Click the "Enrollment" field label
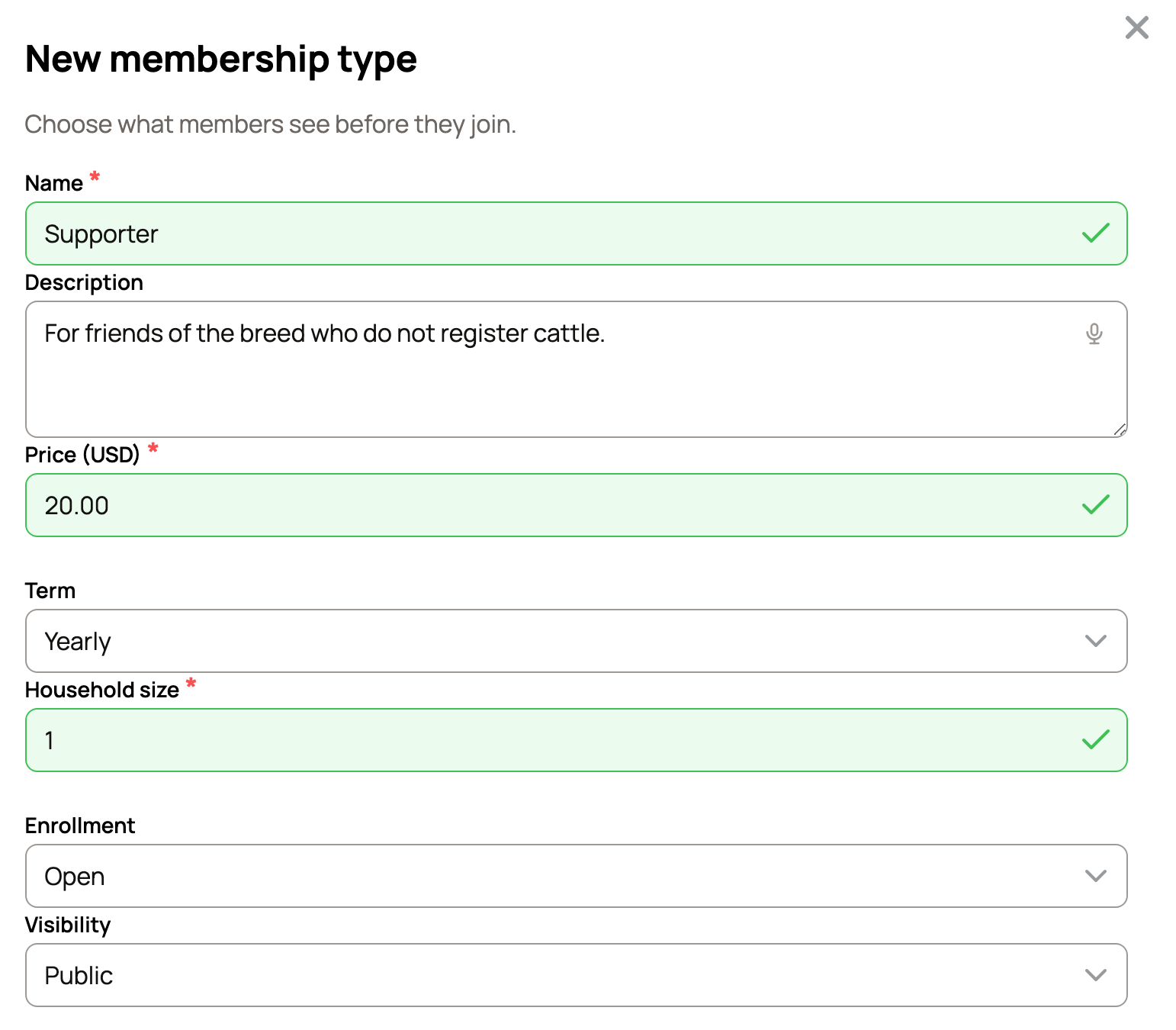Screen dimensions: 1176x1030 (80, 826)
